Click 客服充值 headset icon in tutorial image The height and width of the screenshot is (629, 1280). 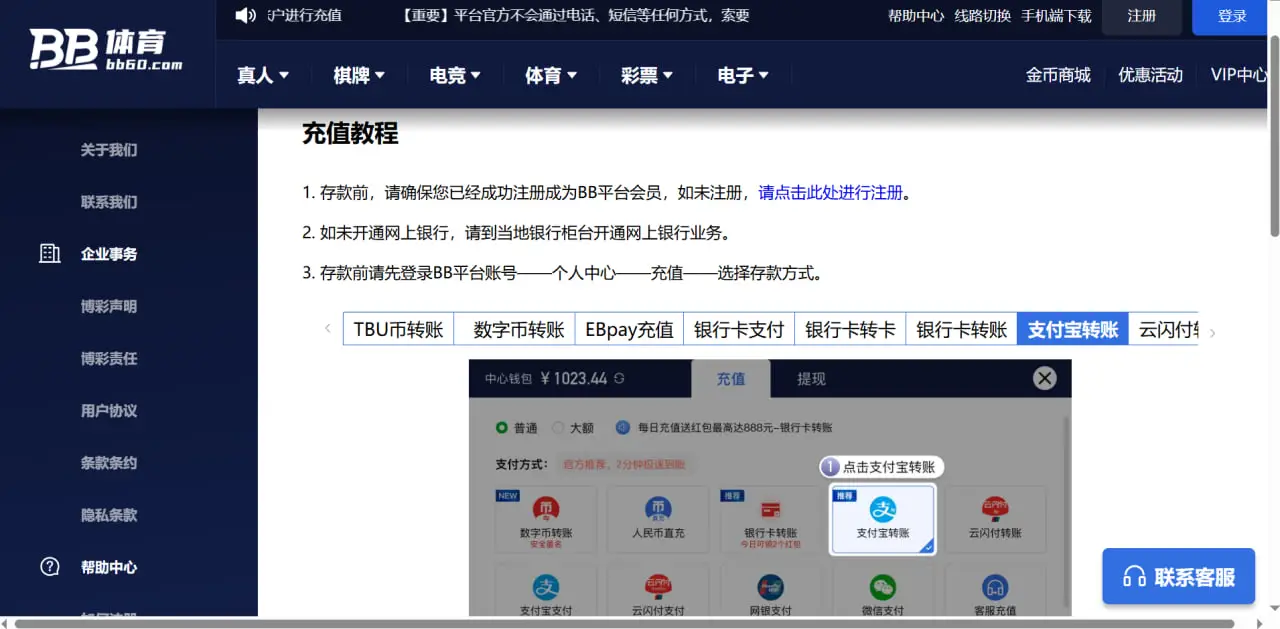[x=995, y=586]
